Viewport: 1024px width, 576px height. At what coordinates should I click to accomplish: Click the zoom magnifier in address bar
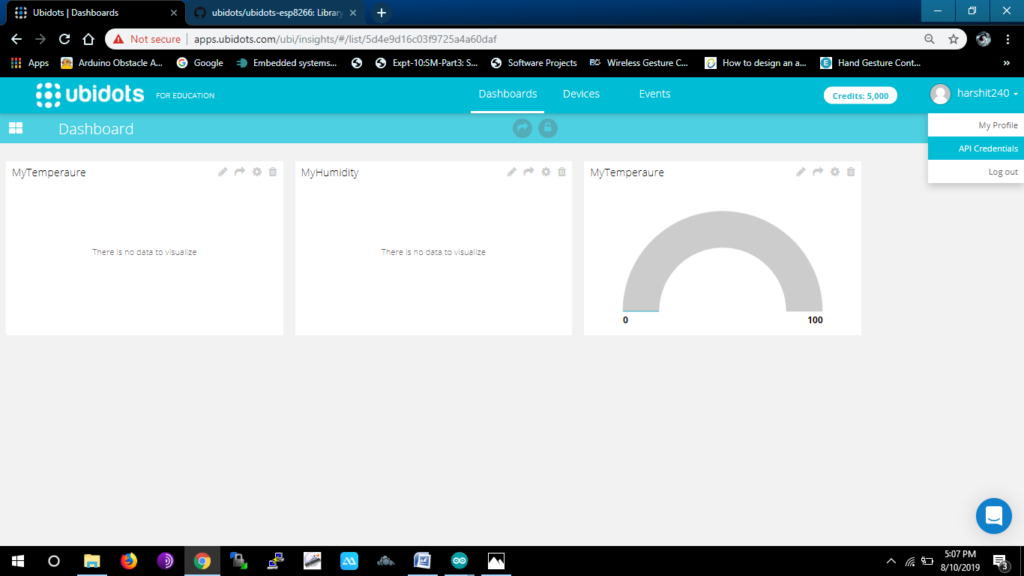(929, 39)
